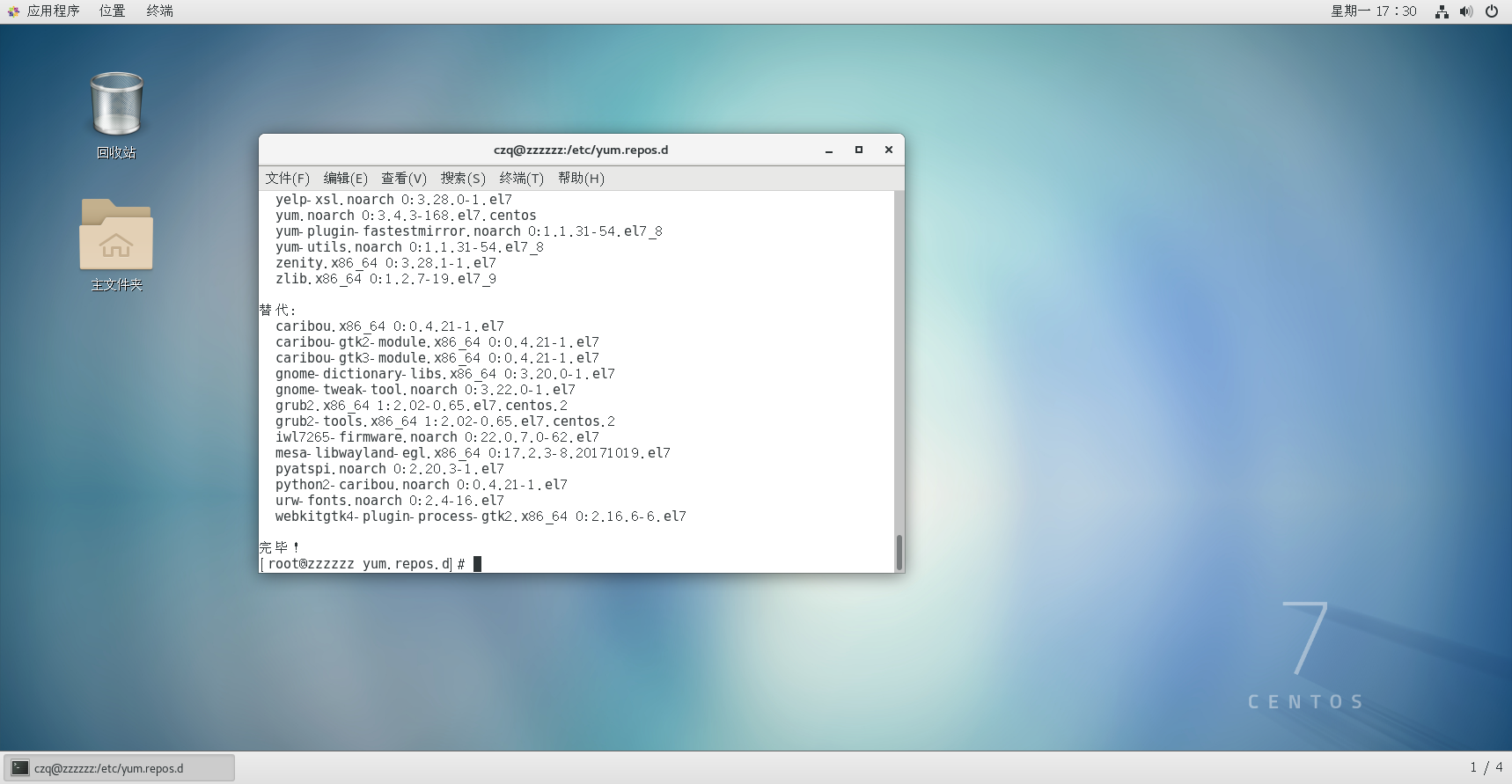
Task: Maximize the terminal window
Action: [x=859, y=150]
